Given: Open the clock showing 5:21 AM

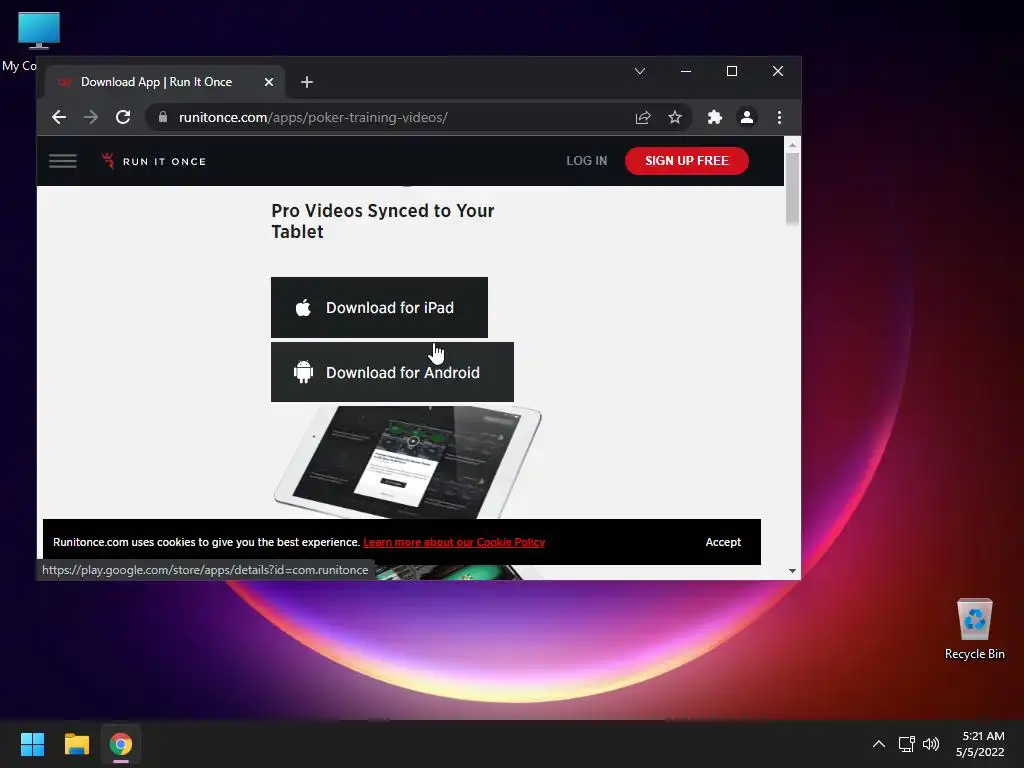Looking at the screenshot, I should tap(980, 744).
